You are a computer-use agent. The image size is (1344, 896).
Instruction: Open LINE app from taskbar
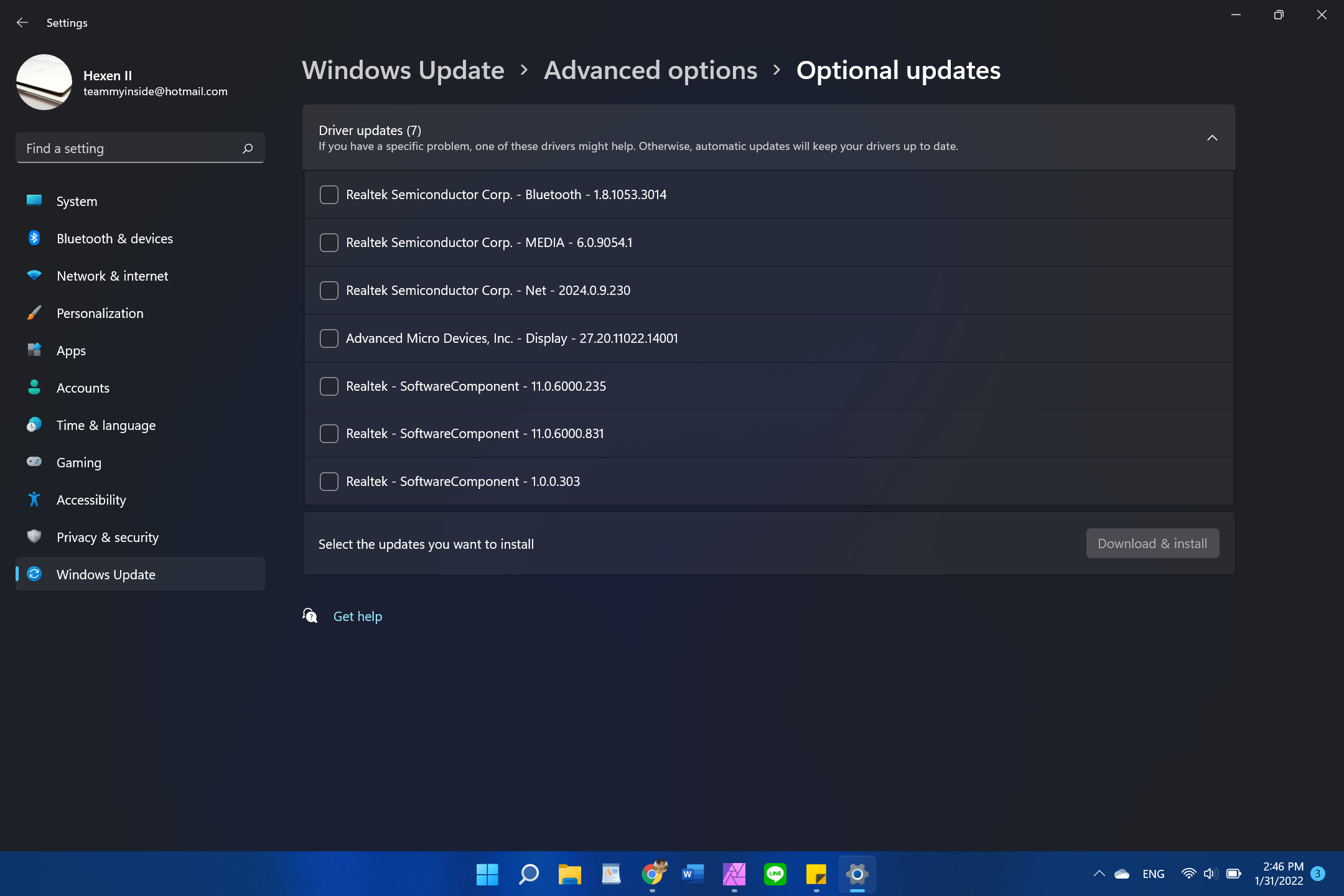point(775,874)
